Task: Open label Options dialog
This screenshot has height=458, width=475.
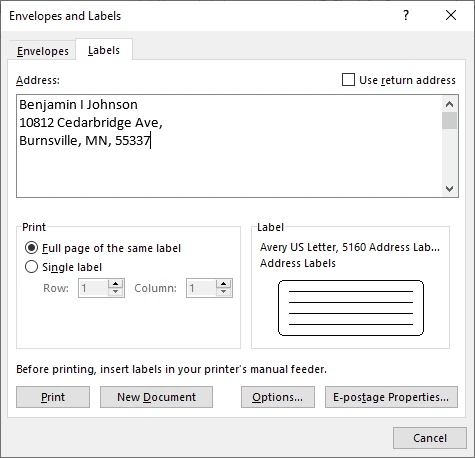Action: (278, 397)
